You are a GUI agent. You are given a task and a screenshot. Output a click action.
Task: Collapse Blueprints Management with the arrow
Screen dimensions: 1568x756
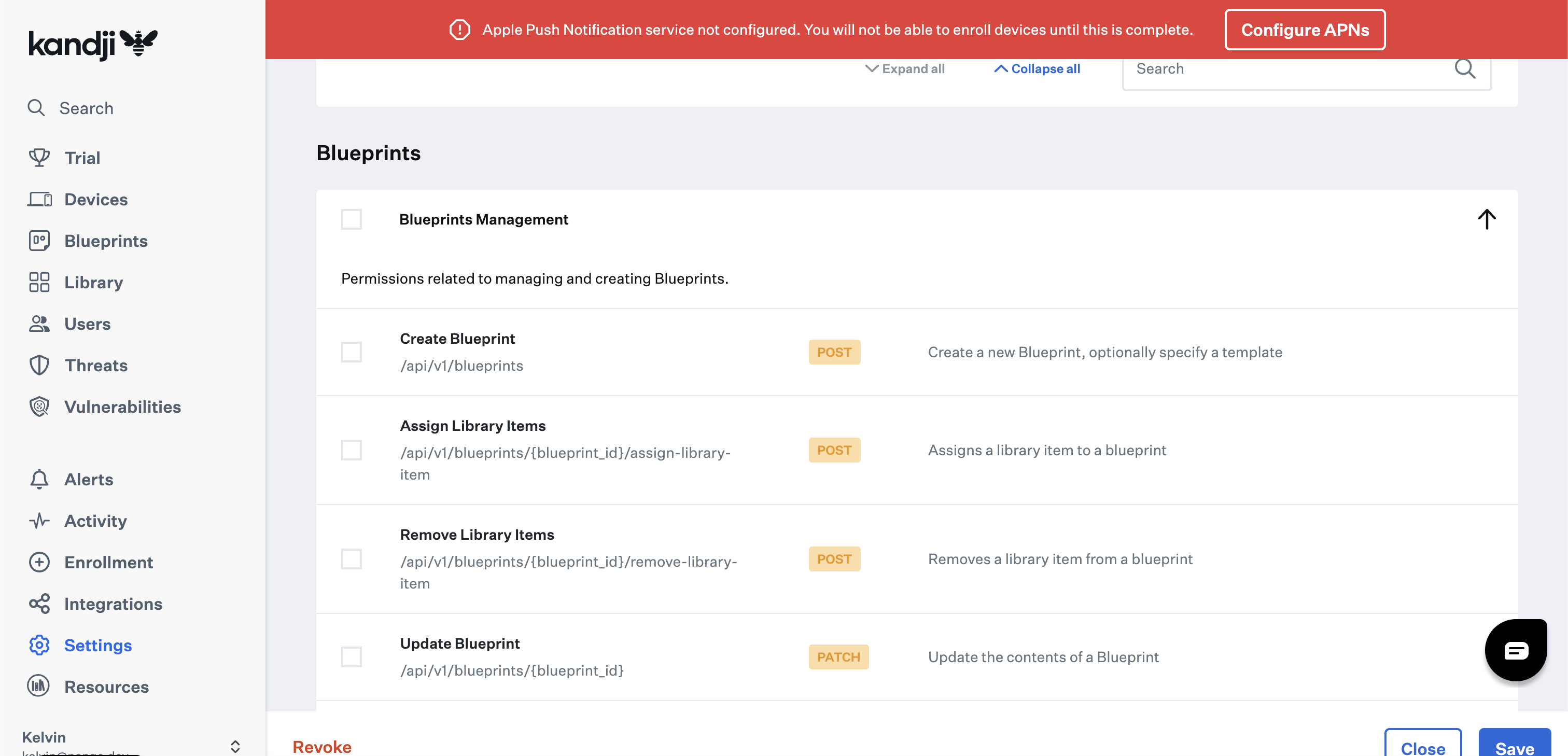1486,219
